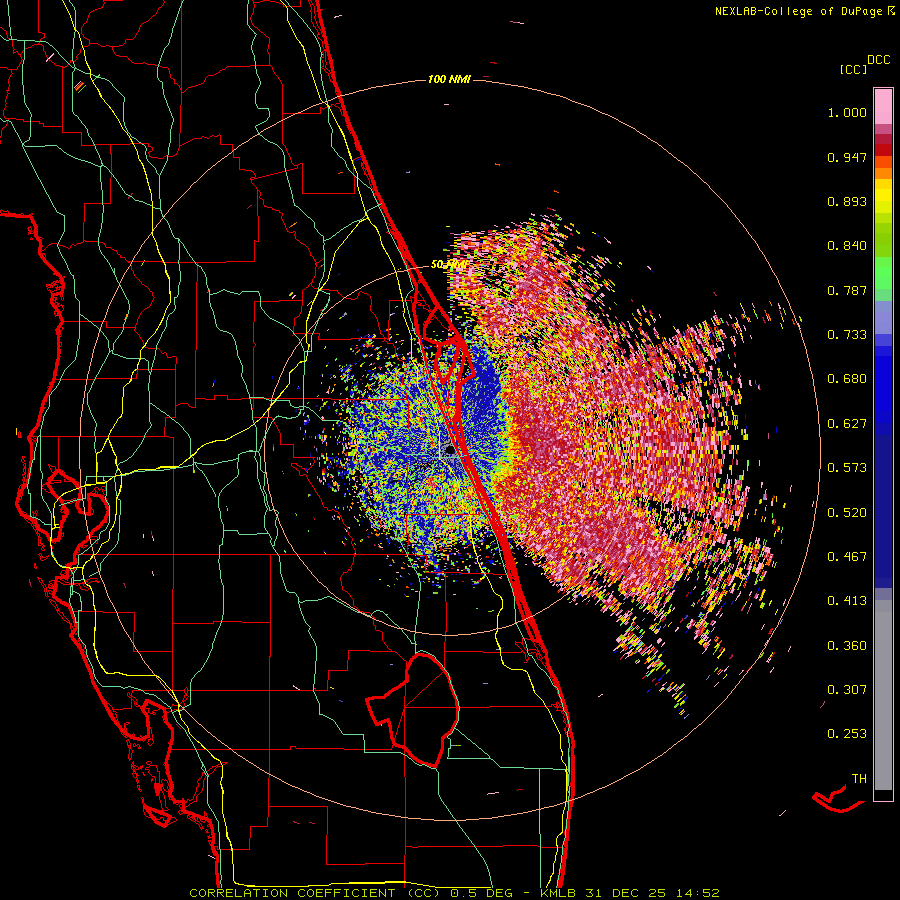Select the 0.840 scale value
900x900 pixels.
coord(847,246)
